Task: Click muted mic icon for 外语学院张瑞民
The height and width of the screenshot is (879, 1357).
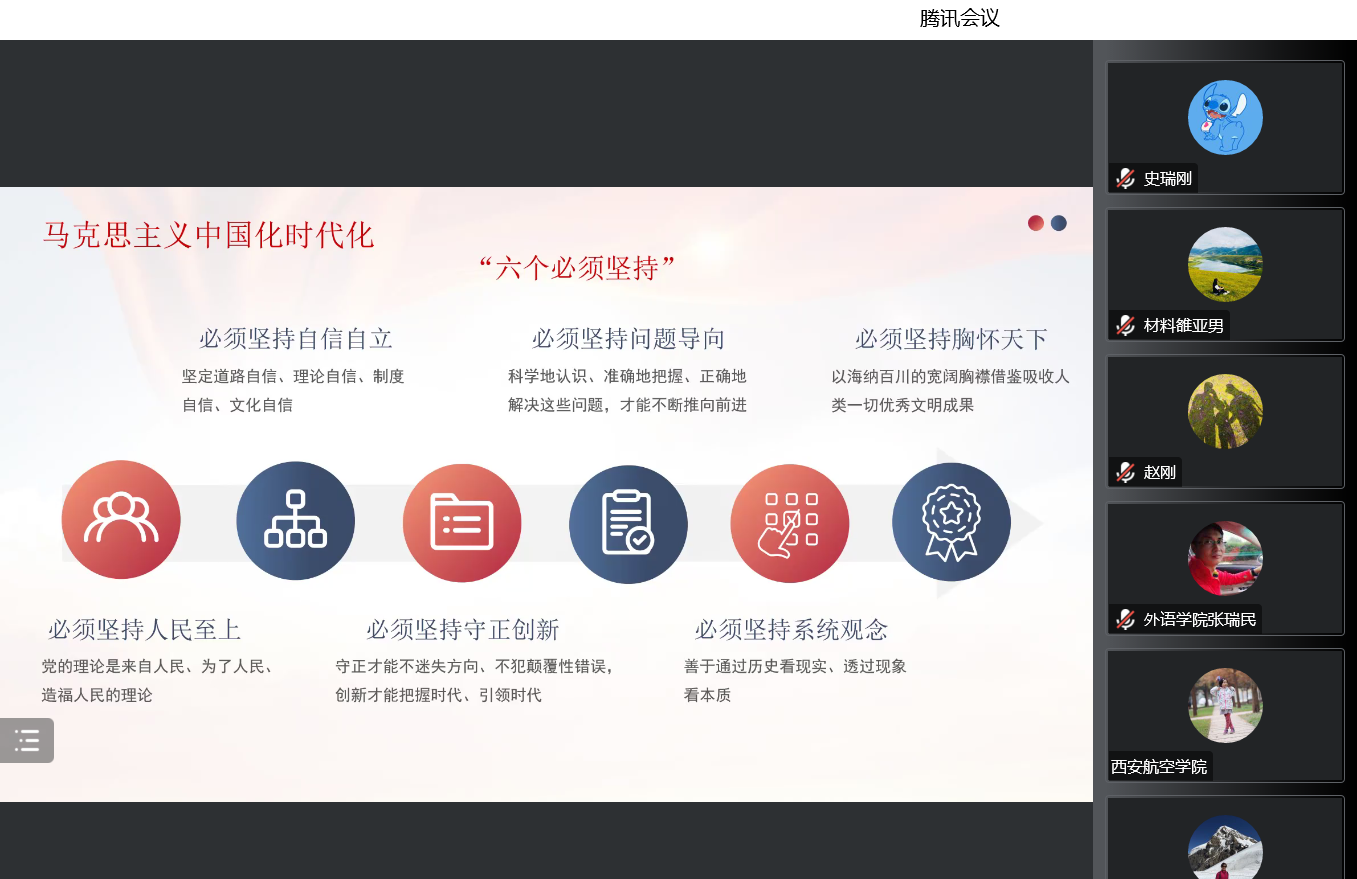Action: 1125,620
